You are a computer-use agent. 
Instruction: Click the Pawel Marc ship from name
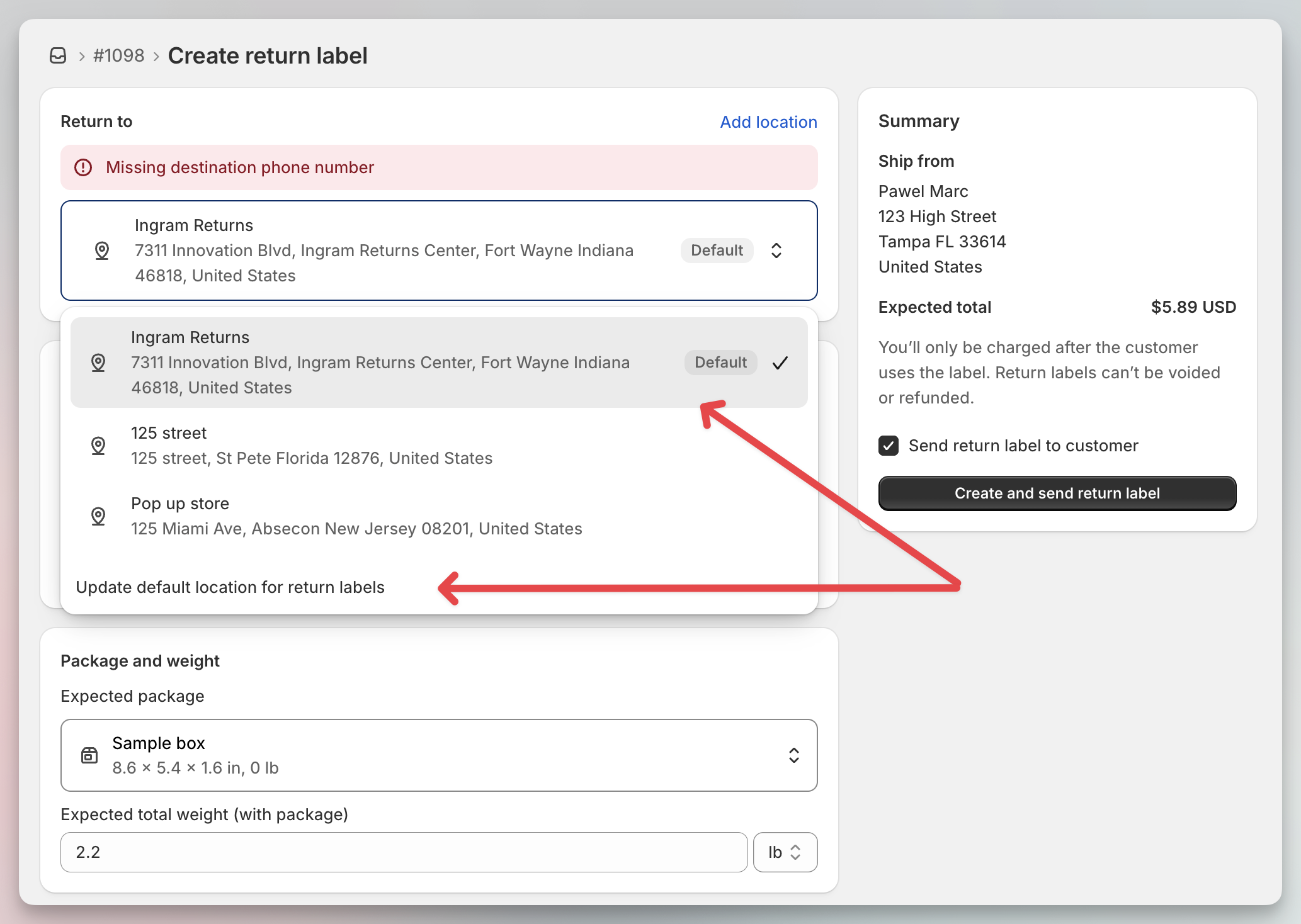point(923,191)
